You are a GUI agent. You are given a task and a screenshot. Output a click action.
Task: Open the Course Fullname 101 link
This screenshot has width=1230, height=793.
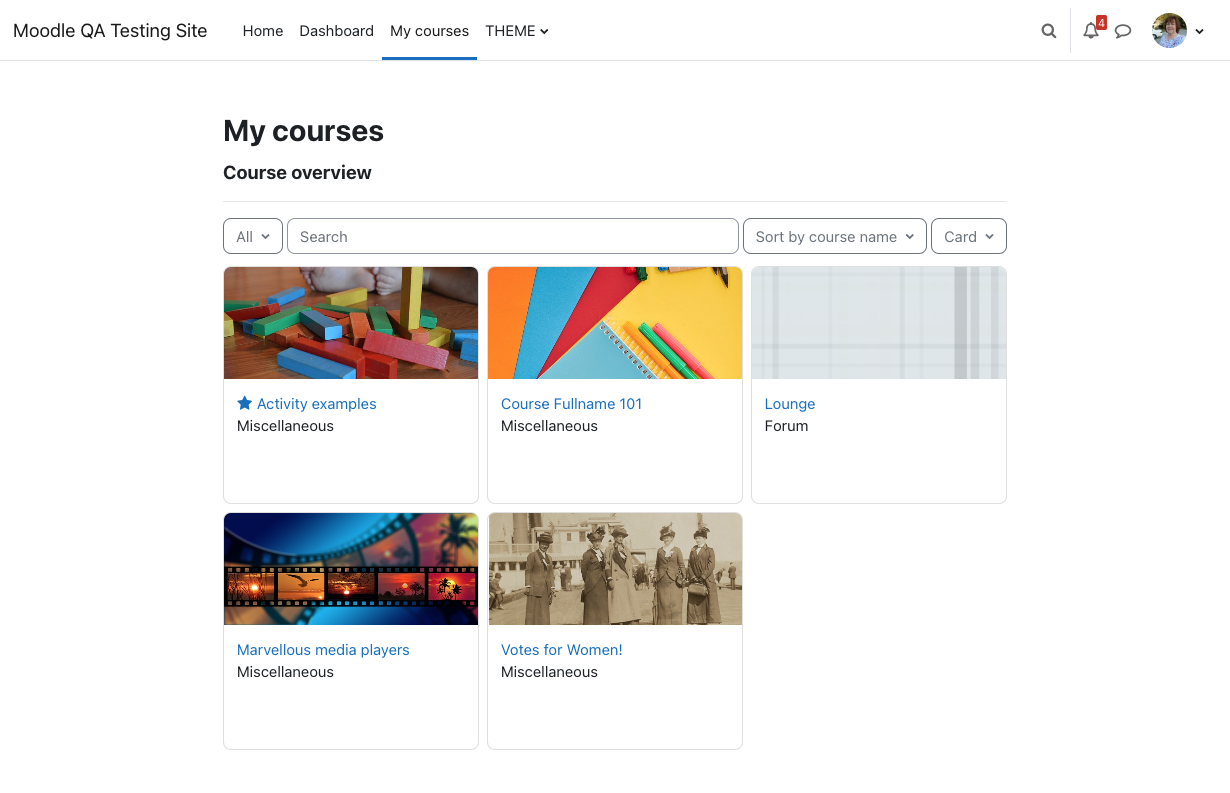tap(571, 404)
